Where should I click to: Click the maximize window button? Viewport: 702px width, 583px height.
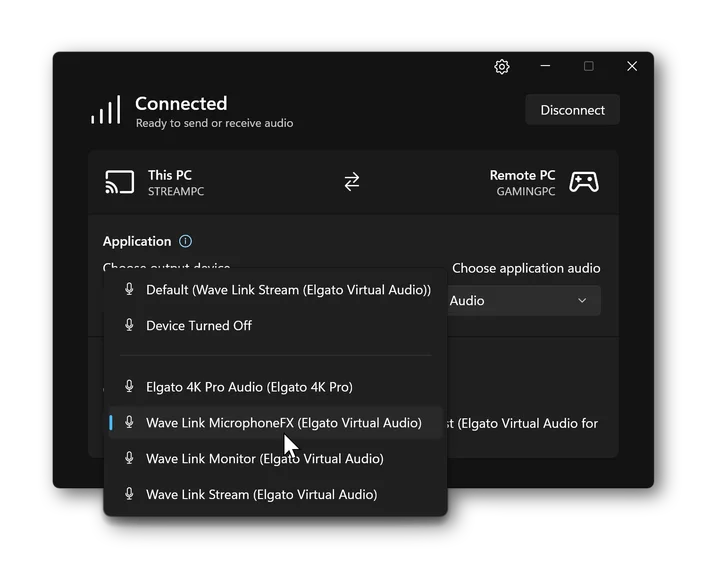coord(588,66)
